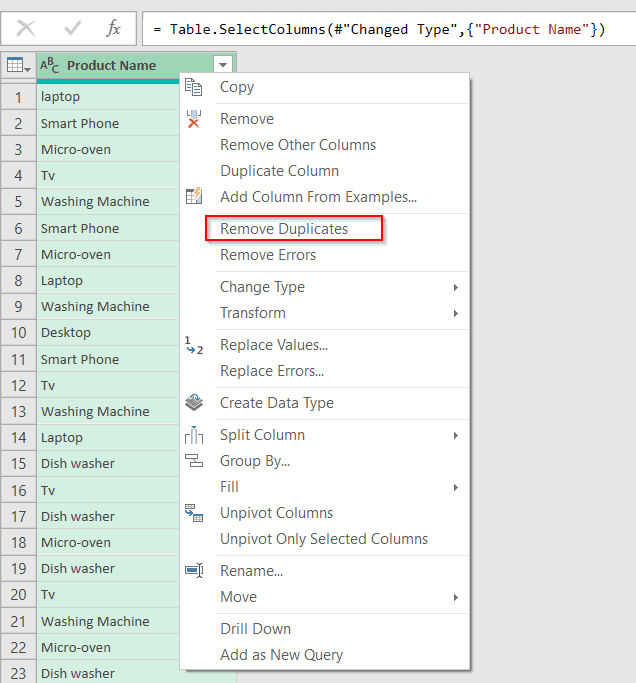This screenshot has width=636, height=683.
Task: Select 'Washing Machine' cell in row 21
Action: [108, 621]
